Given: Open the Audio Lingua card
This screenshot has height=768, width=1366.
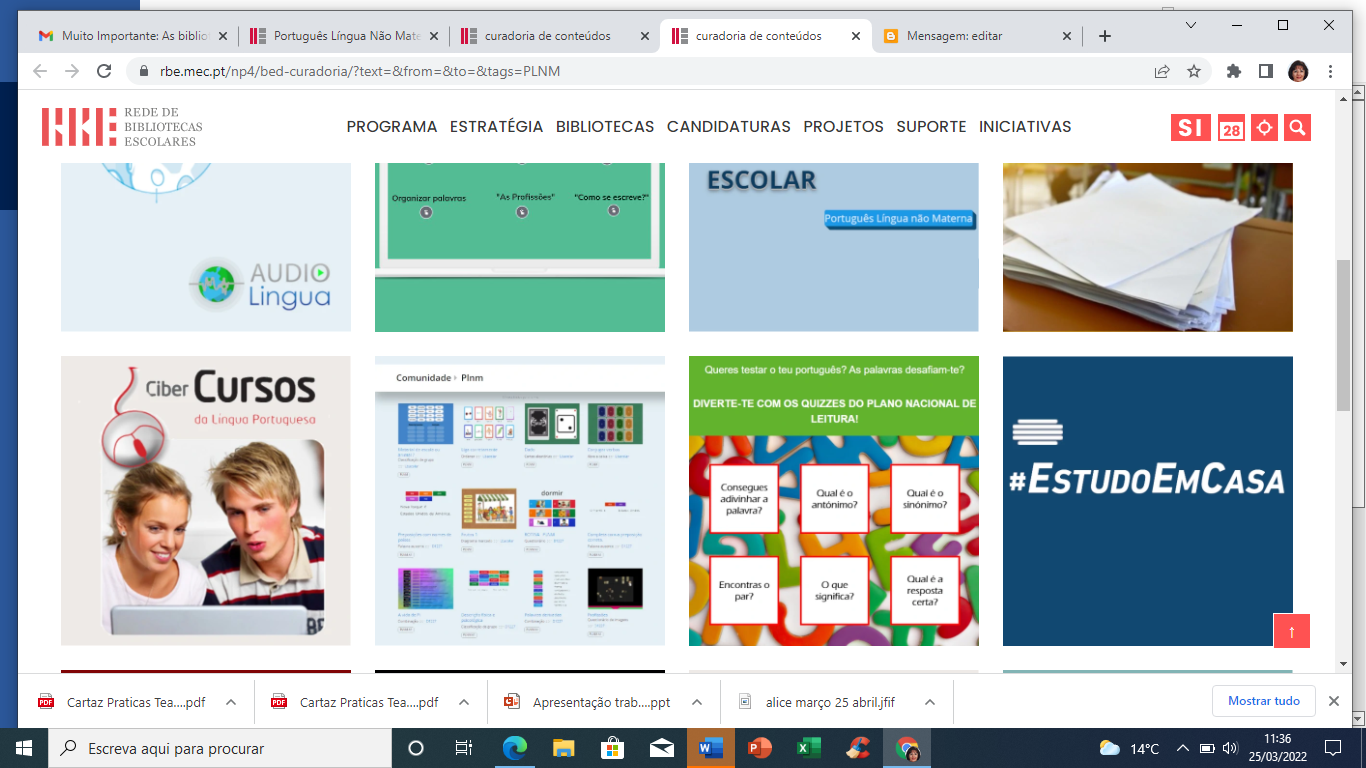Looking at the screenshot, I should coord(206,247).
